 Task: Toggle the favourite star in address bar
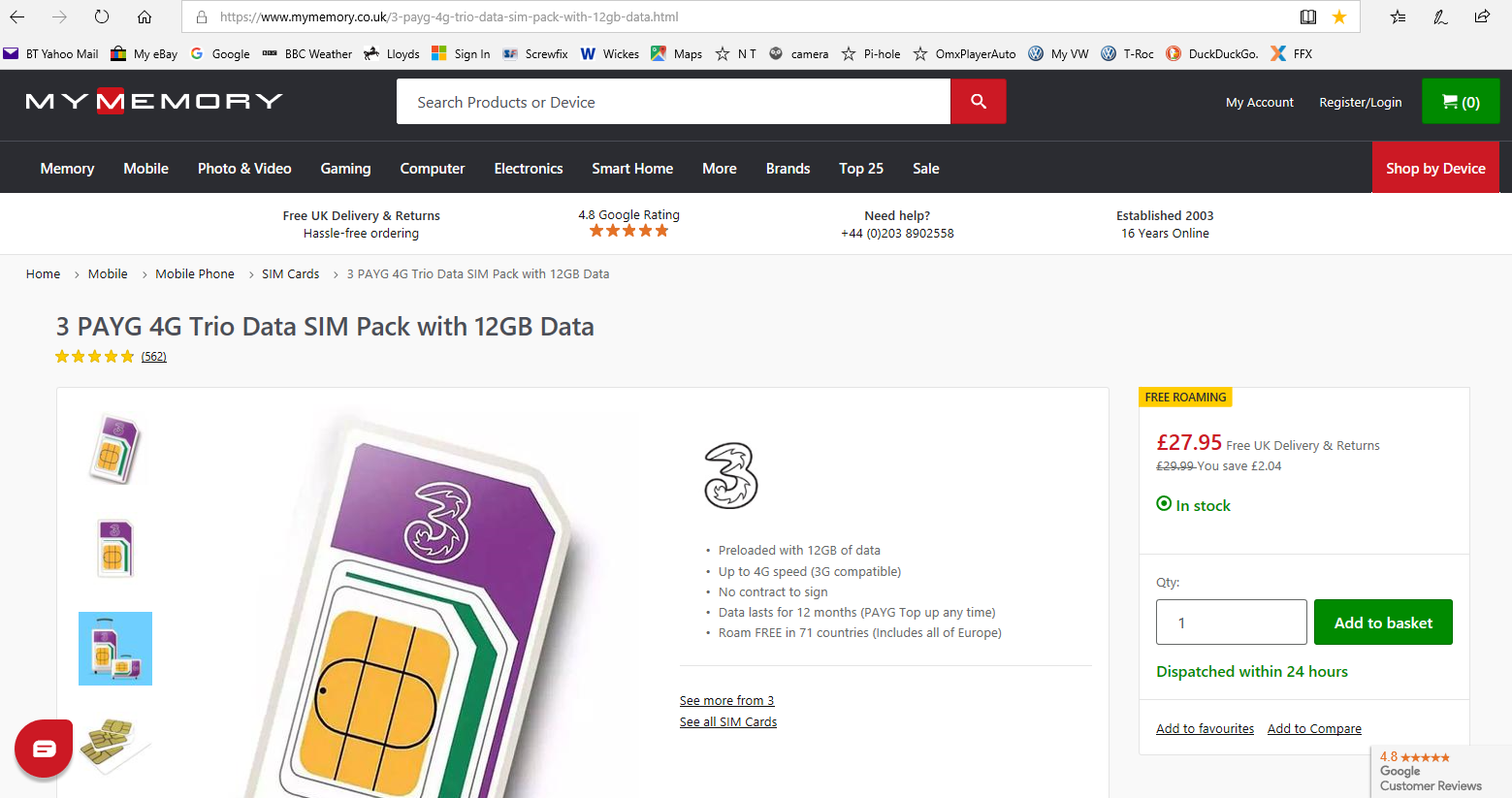(1339, 16)
